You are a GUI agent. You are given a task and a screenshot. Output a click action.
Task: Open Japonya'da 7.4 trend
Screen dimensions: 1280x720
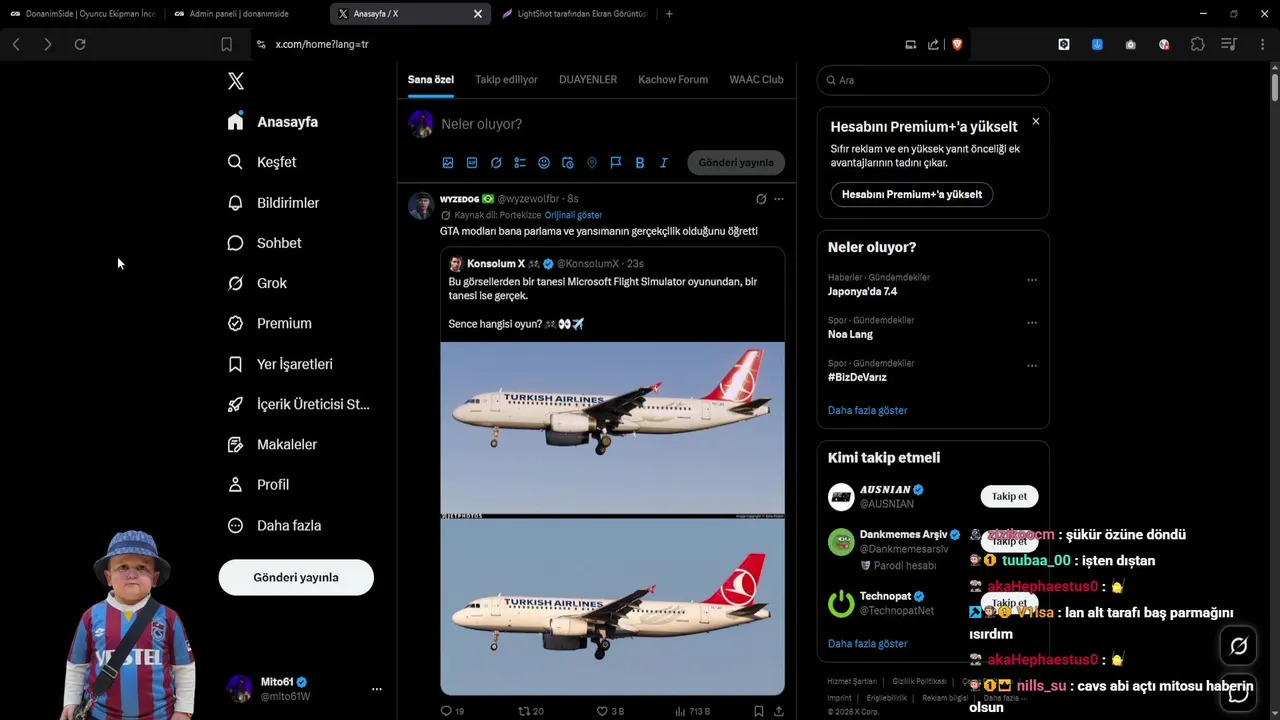pyautogui.click(x=862, y=292)
